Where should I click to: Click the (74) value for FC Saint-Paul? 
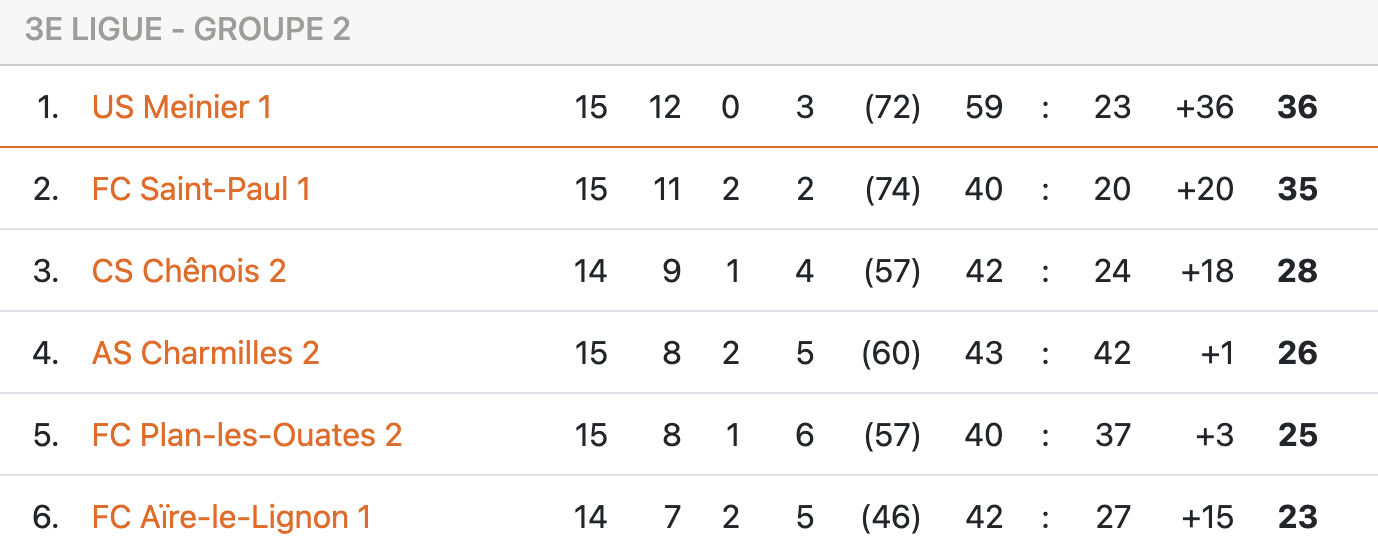point(892,189)
